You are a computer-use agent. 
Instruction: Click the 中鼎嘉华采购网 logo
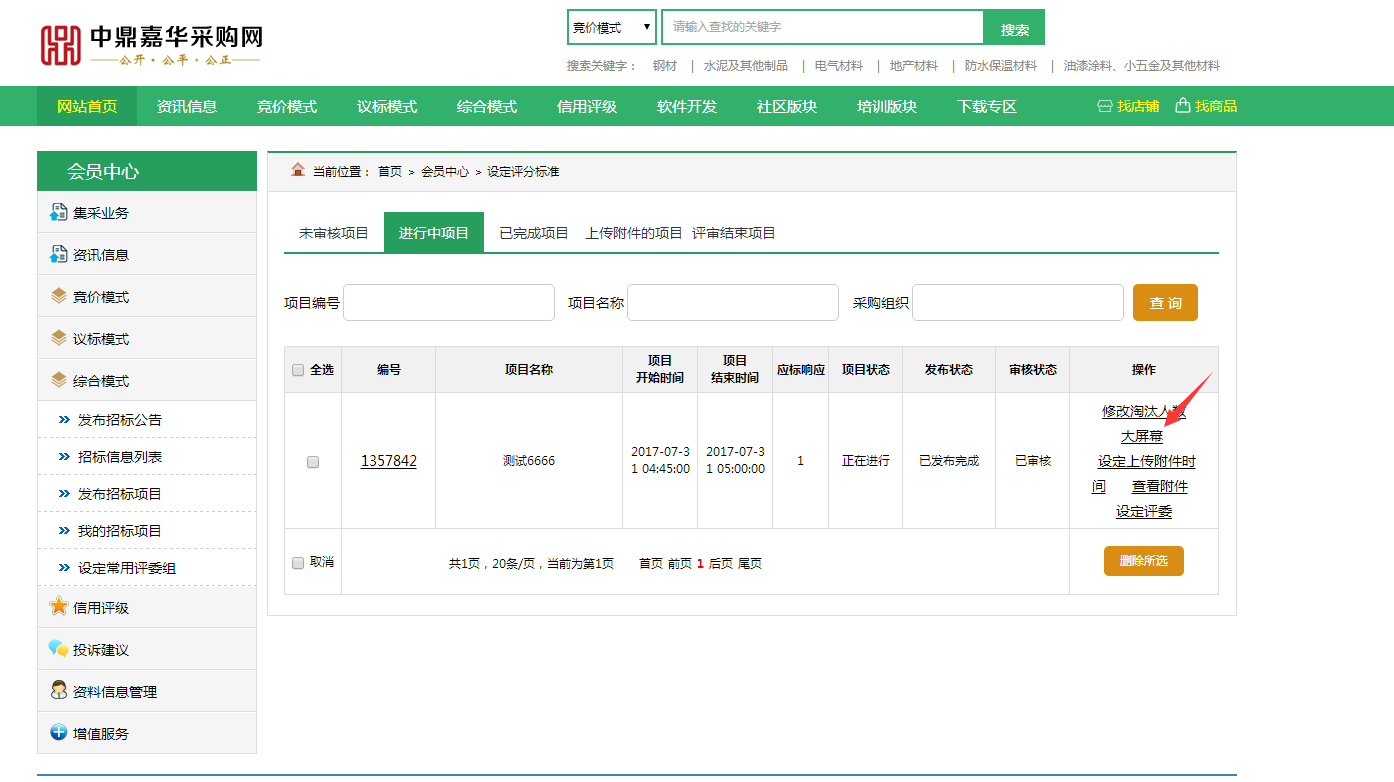pyautogui.click(x=151, y=44)
